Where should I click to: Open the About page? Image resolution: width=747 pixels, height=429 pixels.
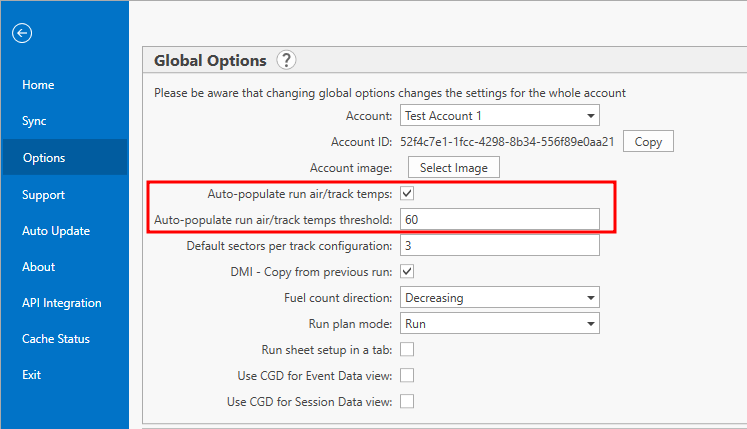coord(39,267)
